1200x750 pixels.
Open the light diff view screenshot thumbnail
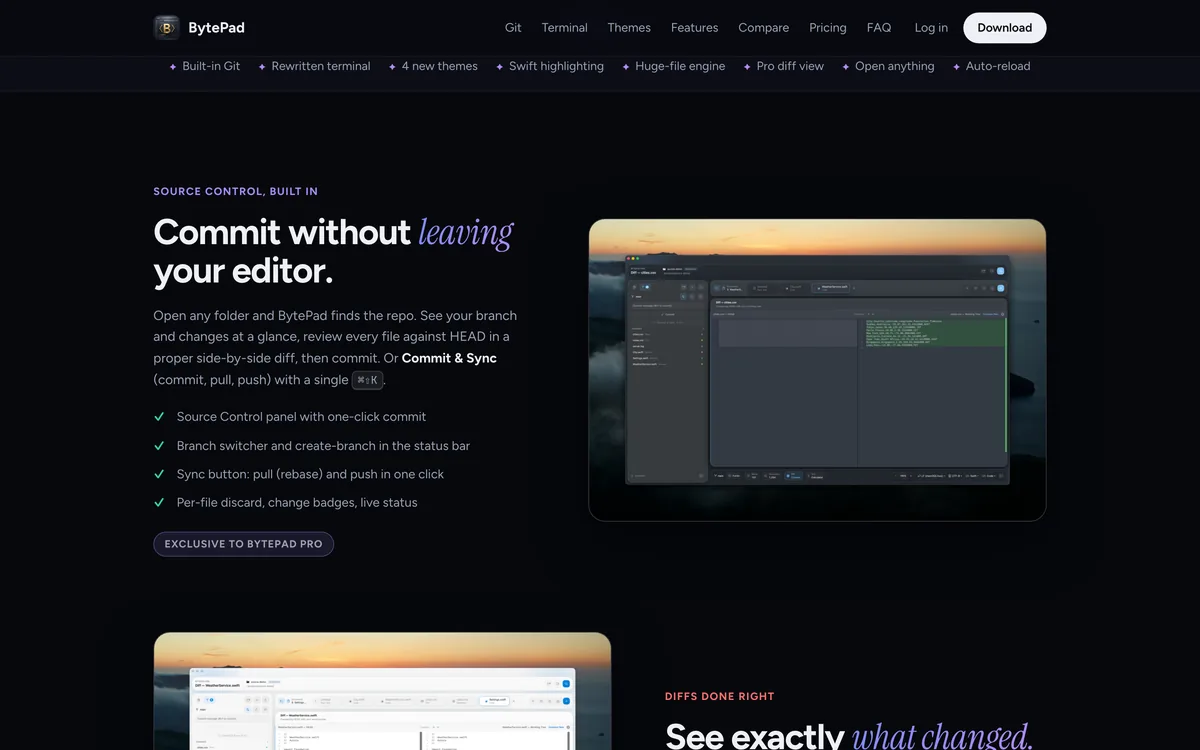tap(382, 691)
